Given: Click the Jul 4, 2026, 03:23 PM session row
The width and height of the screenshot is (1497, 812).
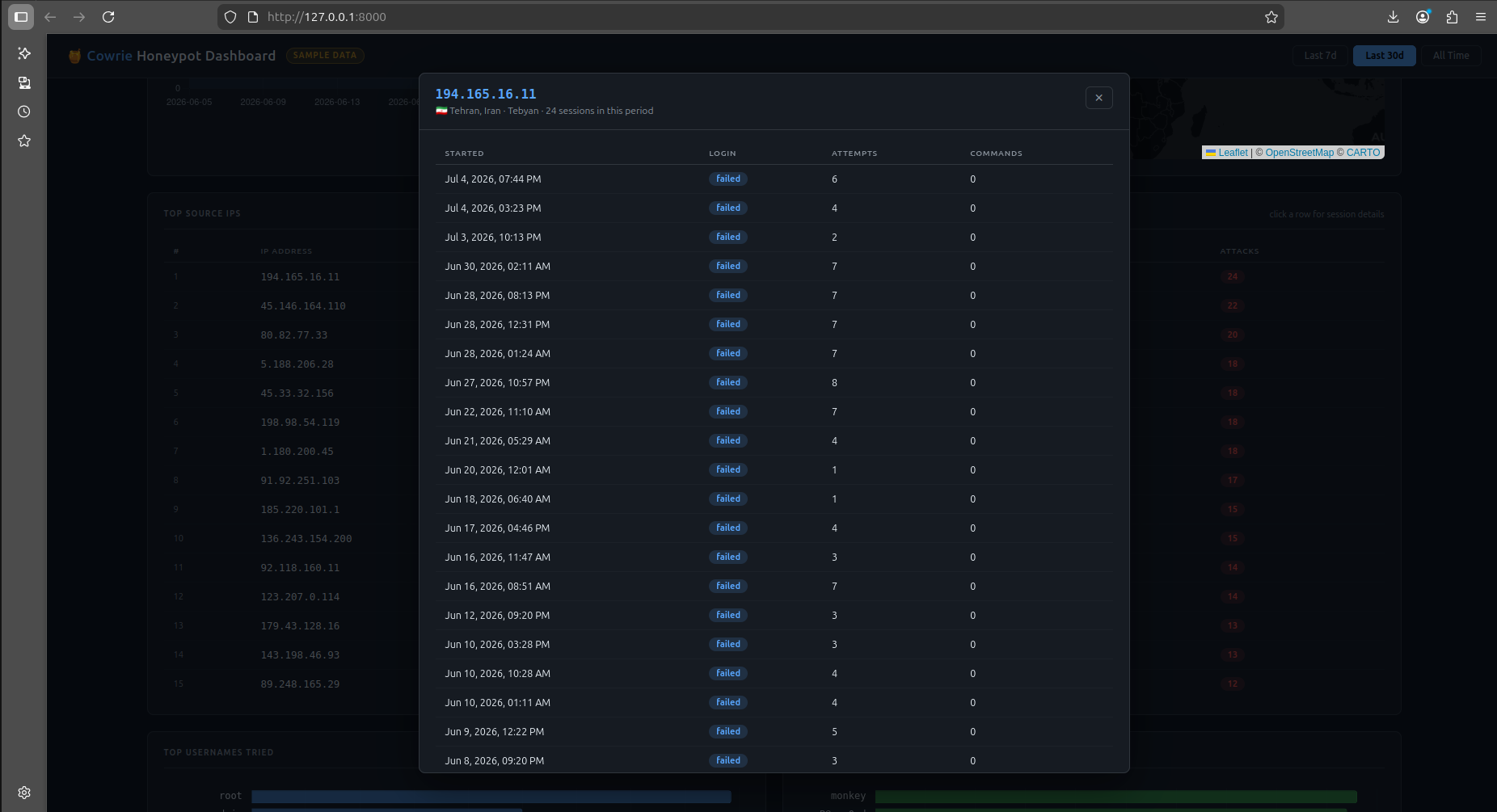Looking at the screenshot, I should (x=774, y=208).
